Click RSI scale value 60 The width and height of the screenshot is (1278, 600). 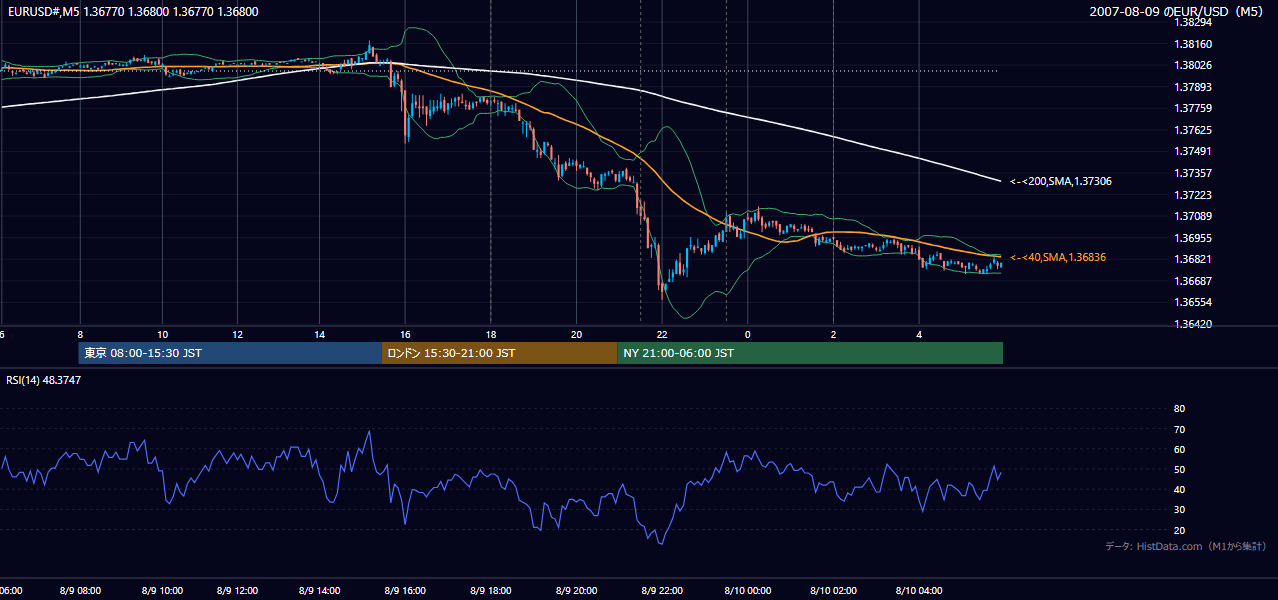[x=1179, y=449]
